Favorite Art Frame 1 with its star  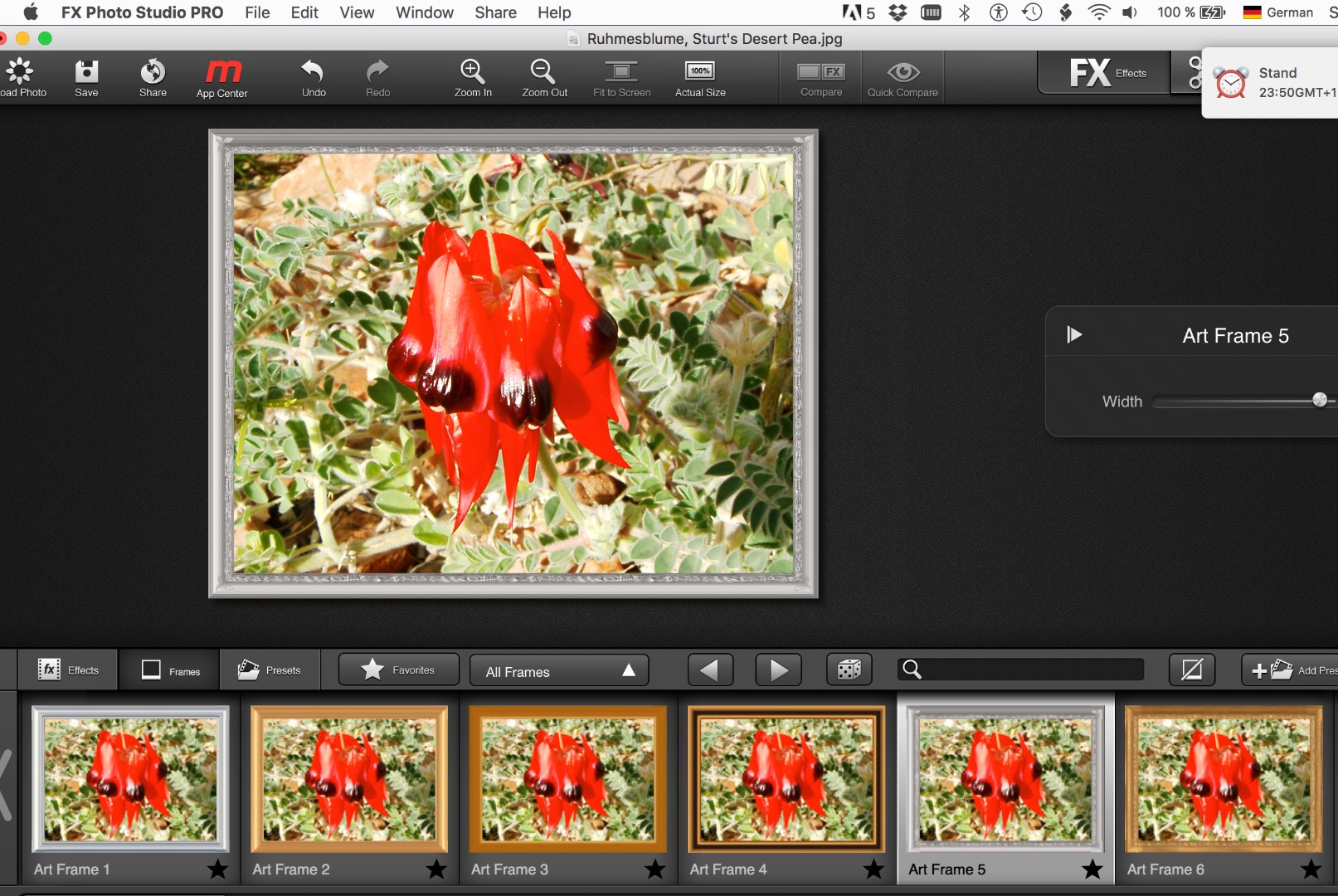(217, 869)
